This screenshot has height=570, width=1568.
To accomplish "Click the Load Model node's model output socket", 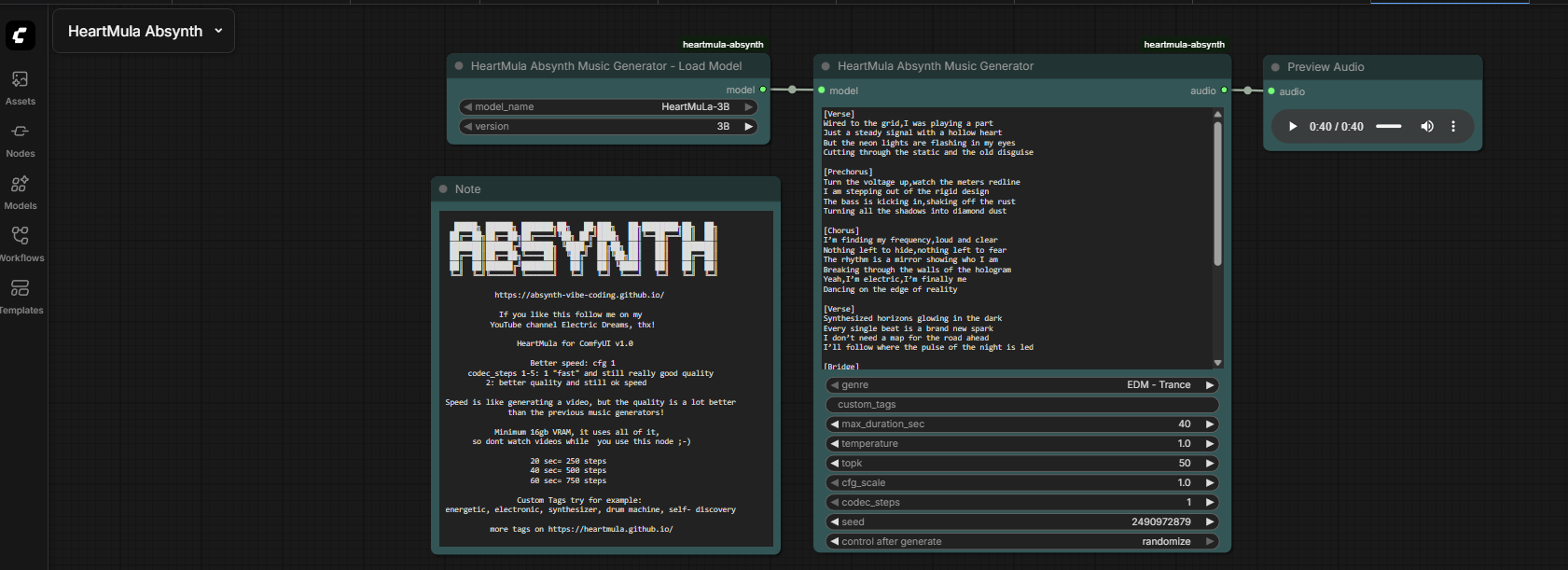I will 763,90.
